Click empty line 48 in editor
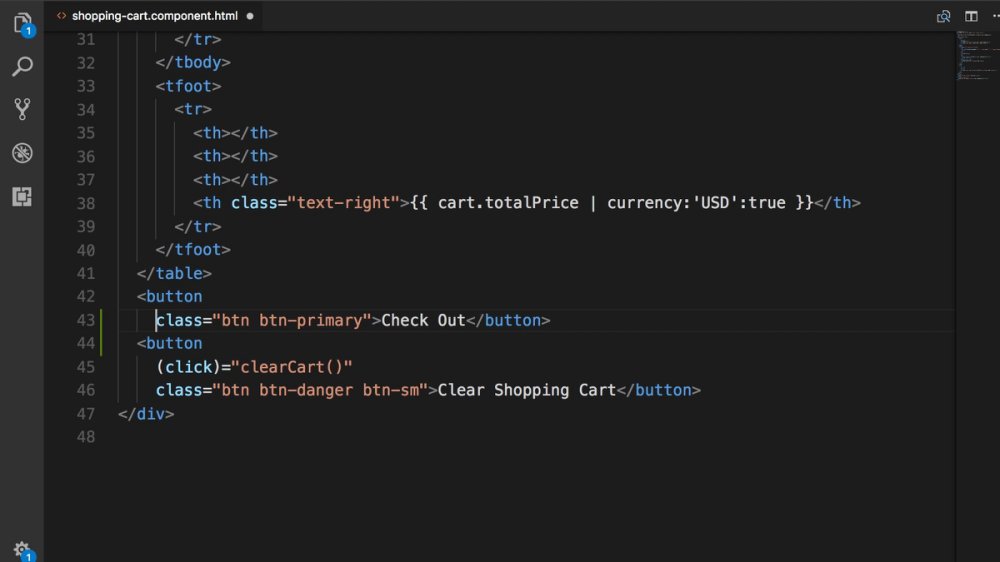Screen dimensions: 1000x562 pos(536,437)
